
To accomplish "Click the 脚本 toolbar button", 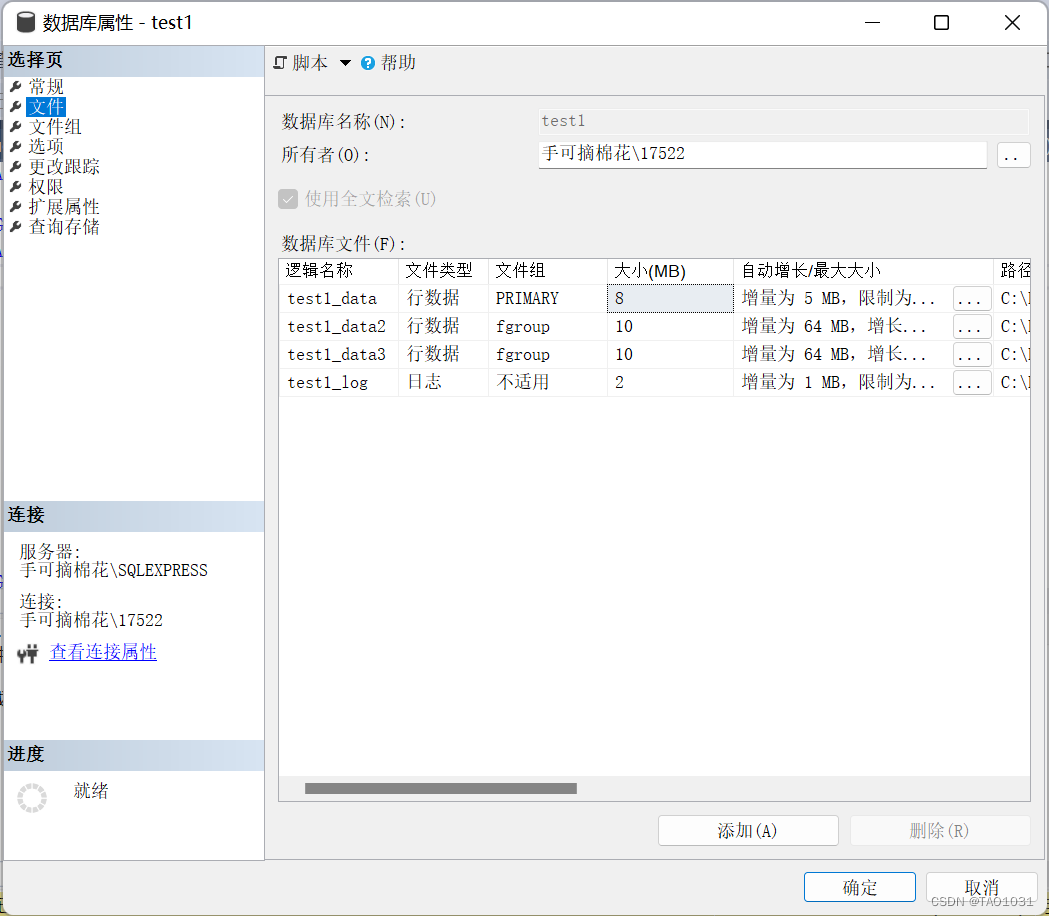I will tap(301, 63).
